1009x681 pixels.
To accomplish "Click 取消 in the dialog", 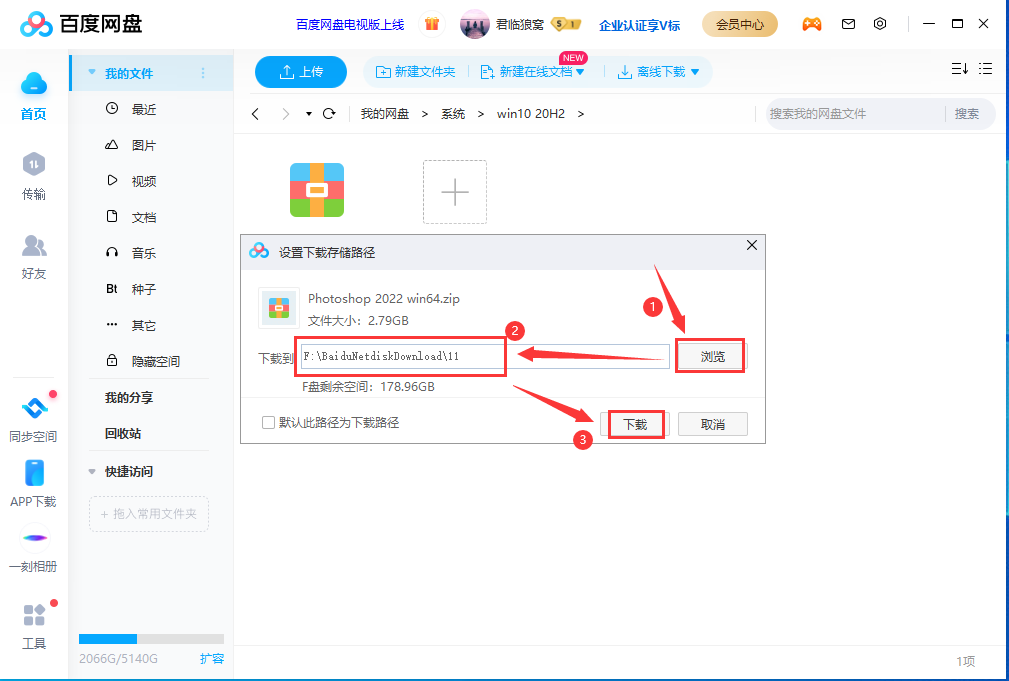I will 712,424.
